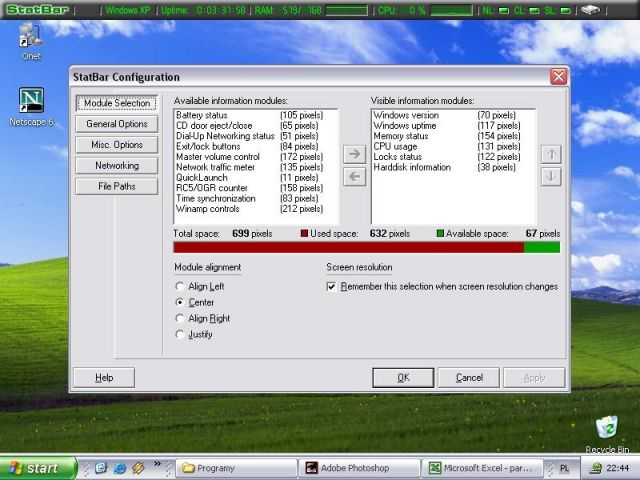The width and height of the screenshot is (640, 480).
Task: Select CPU usage in visible modules
Action: pyautogui.click(x=453, y=147)
